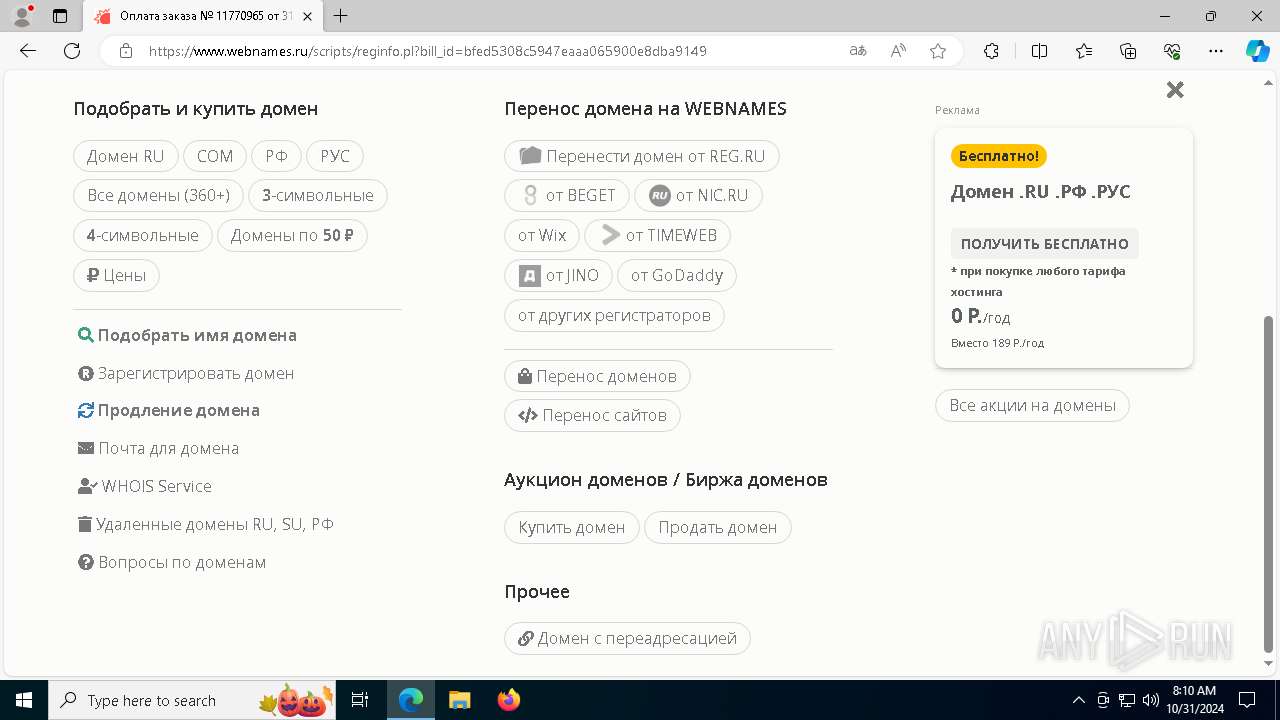Screen dimensions: 1280x720
Task: Add page to favorites star icon
Action: 938,51
